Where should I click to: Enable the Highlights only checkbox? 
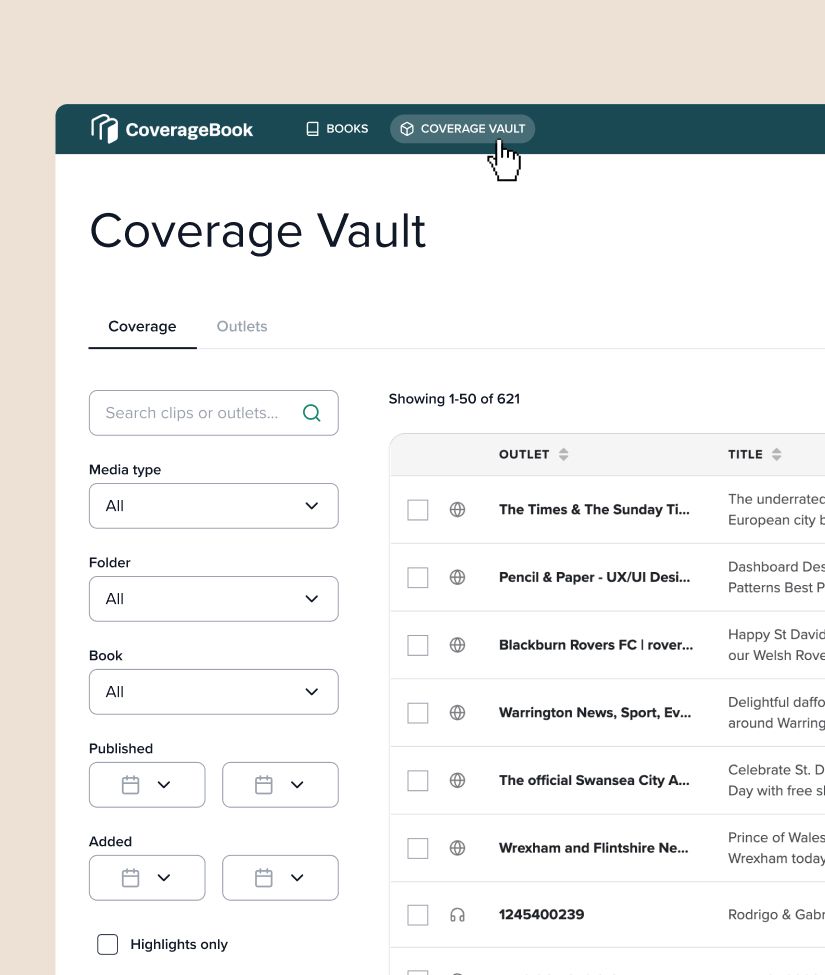point(108,944)
